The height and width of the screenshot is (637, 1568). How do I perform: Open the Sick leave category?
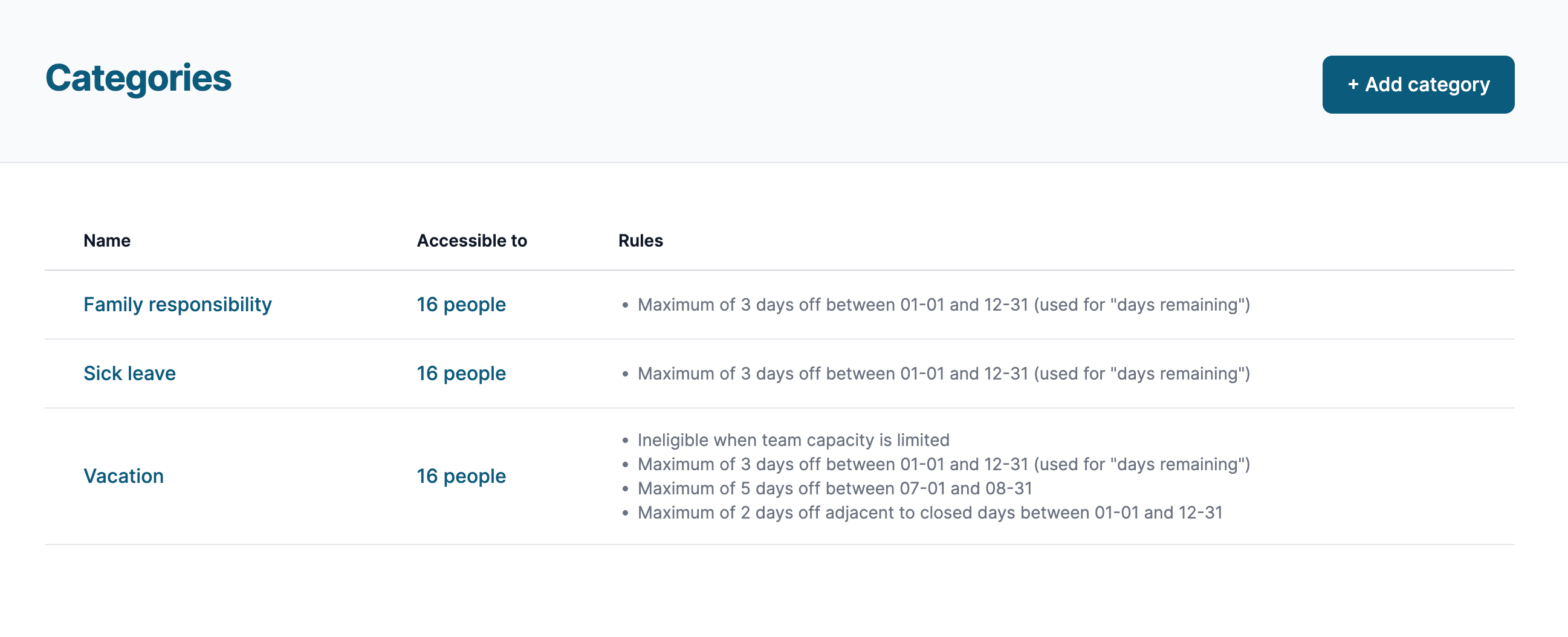(x=129, y=373)
